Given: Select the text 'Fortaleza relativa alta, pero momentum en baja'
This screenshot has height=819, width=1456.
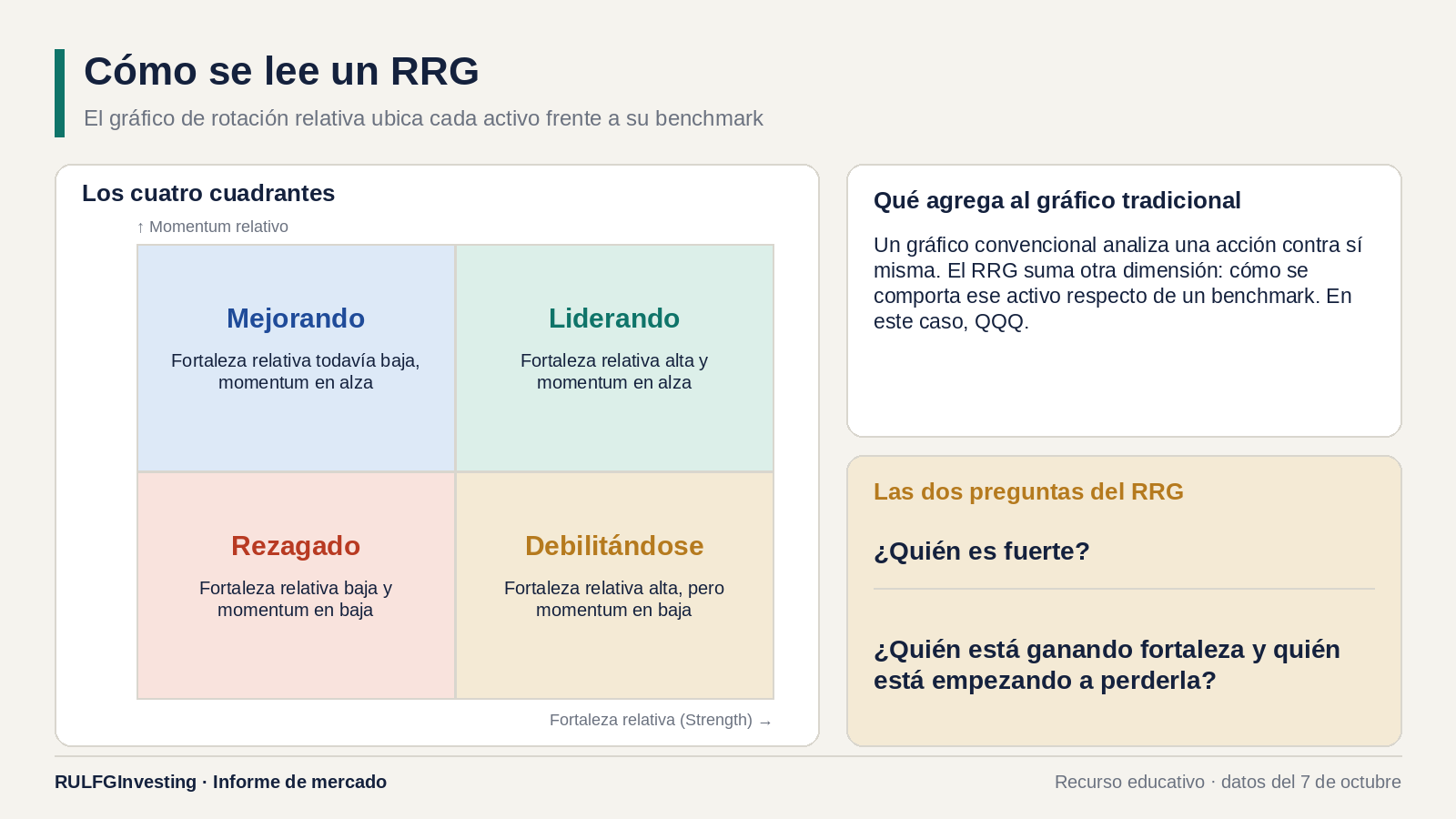Looking at the screenshot, I should point(614,599).
